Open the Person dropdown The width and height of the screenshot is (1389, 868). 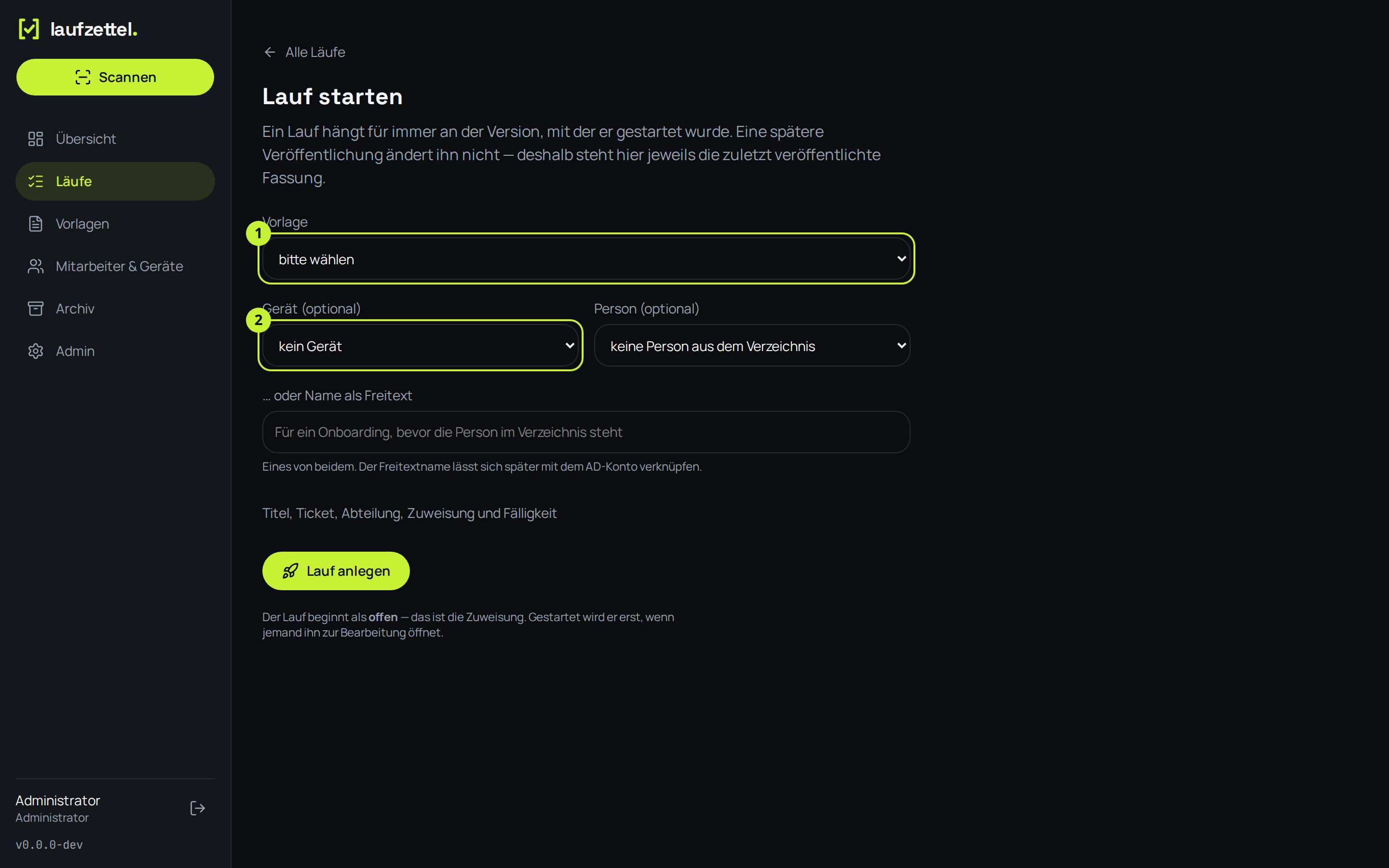click(x=752, y=346)
